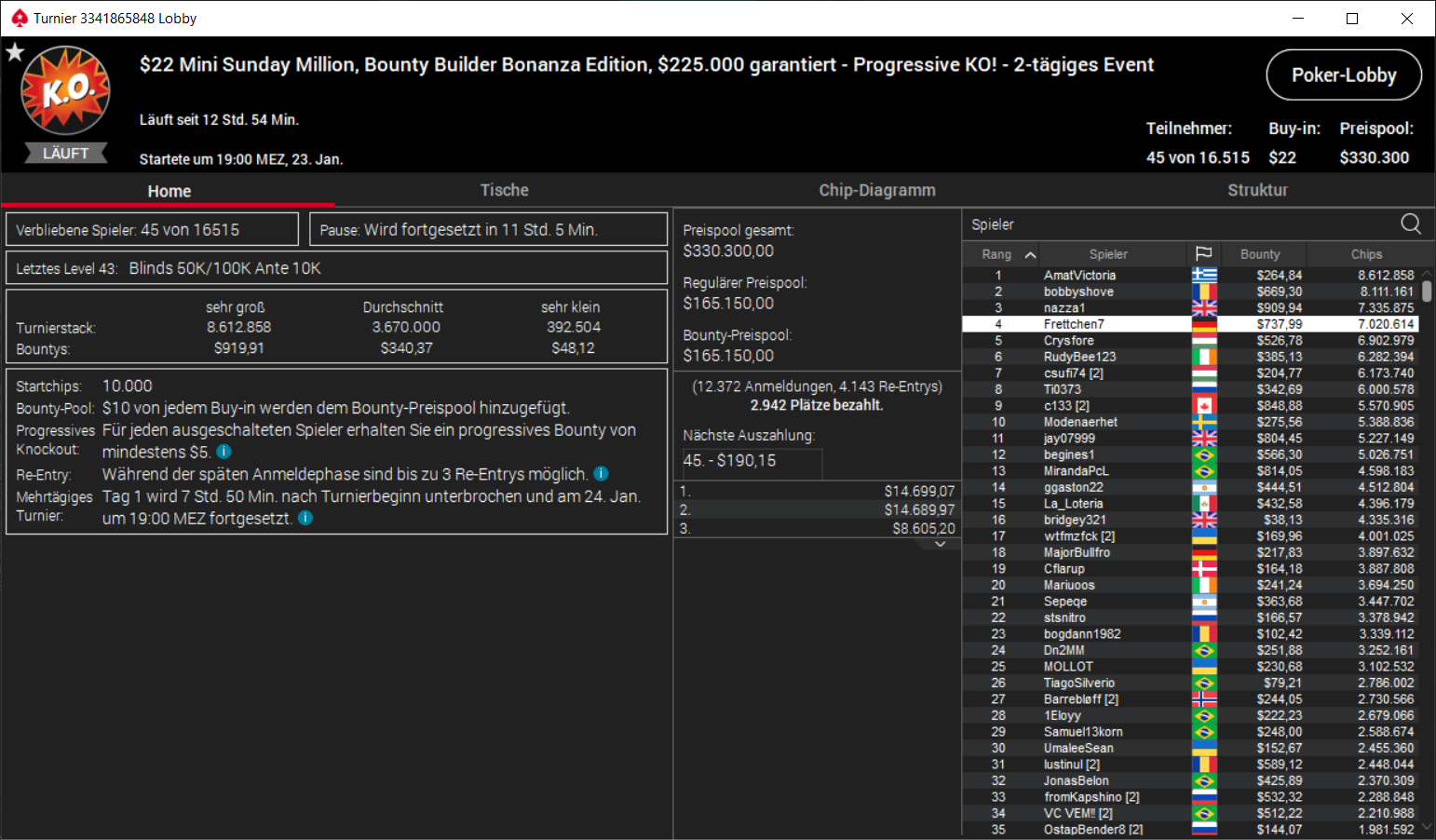Select player row wtfmzfck [2]
Viewport: 1436px width, 840px height.
tap(1190, 535)
